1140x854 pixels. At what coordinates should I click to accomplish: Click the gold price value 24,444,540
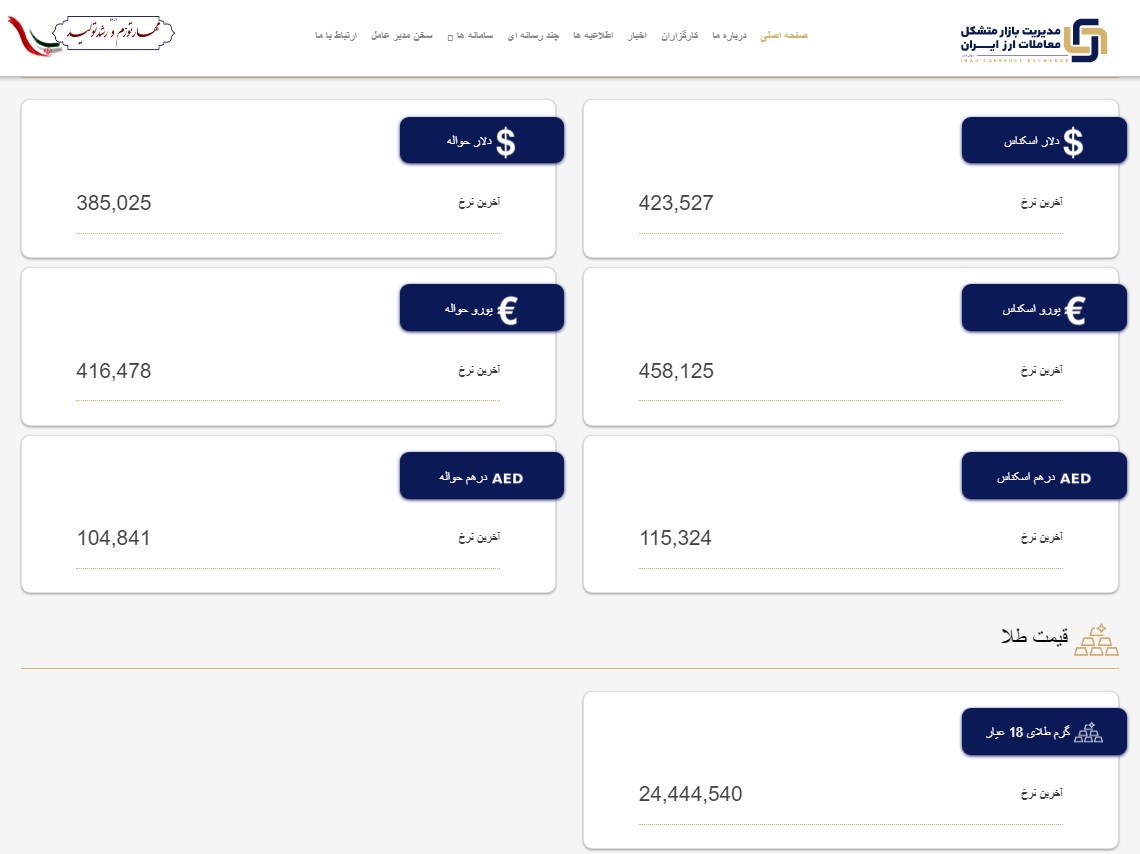690,794
